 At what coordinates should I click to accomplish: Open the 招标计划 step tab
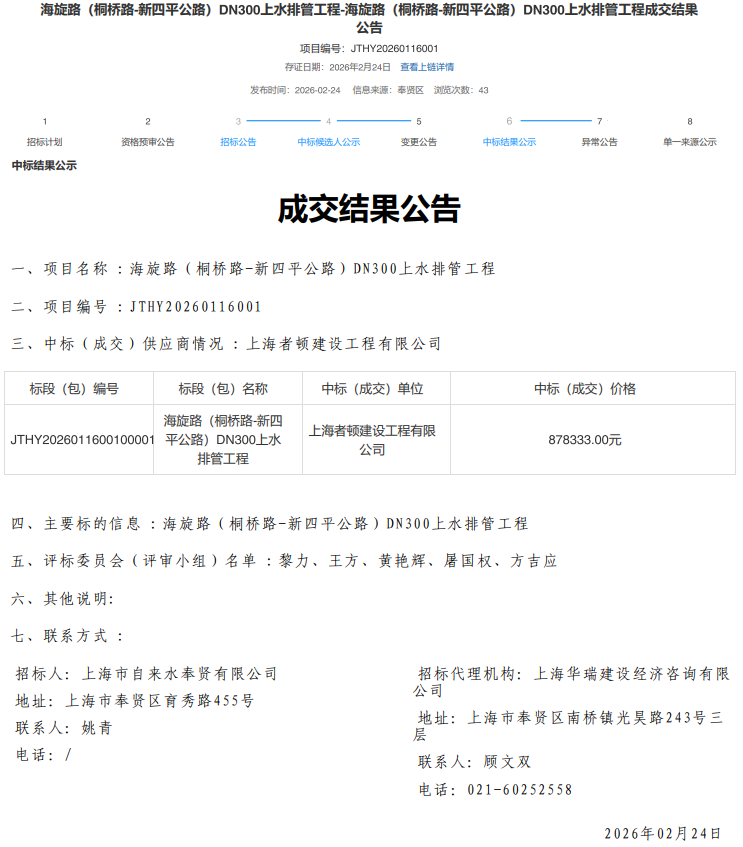(x=44, y=142)
